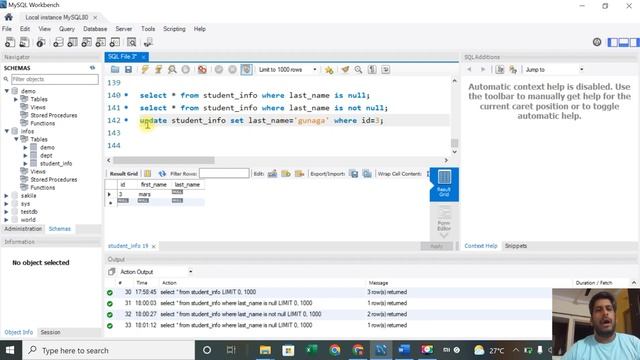
Task: Switch to the Snippets tab
Action: 516,246
